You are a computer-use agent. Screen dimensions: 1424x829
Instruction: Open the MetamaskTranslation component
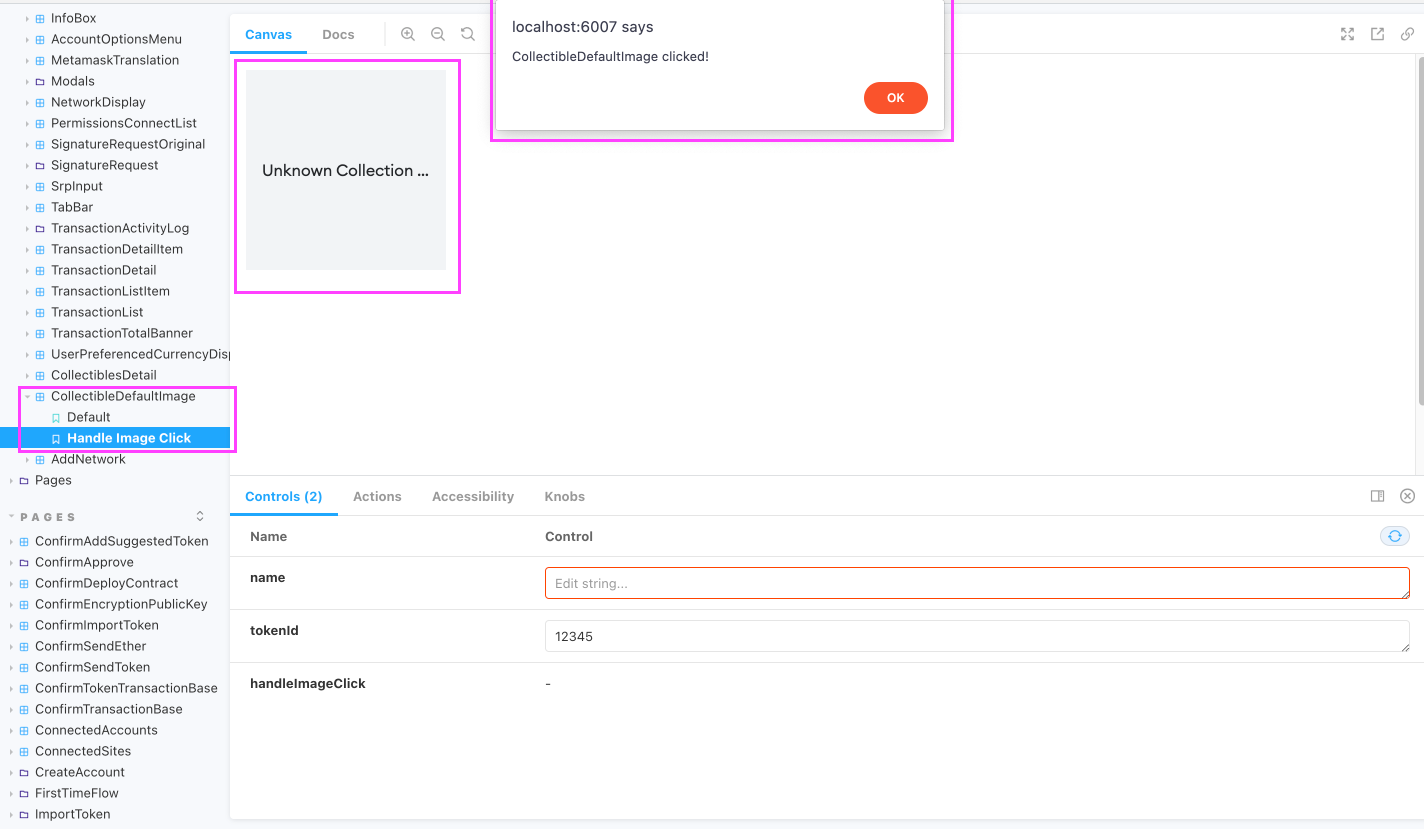(115, 60)
